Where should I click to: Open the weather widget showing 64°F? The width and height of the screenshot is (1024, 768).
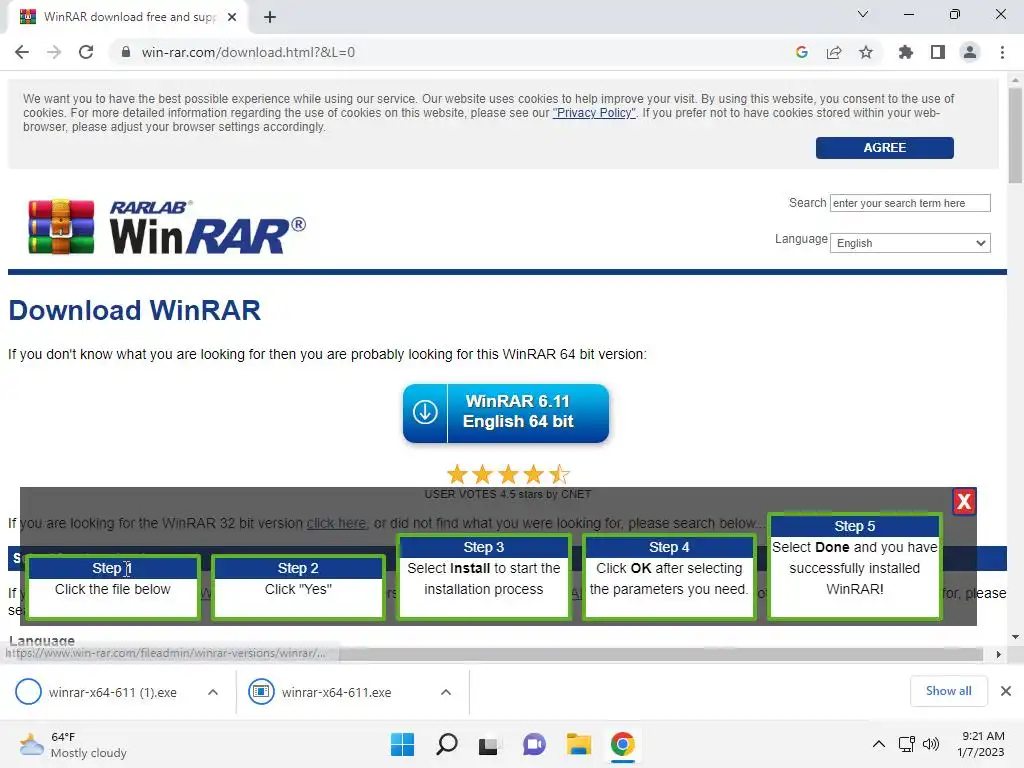click(73, 744)
